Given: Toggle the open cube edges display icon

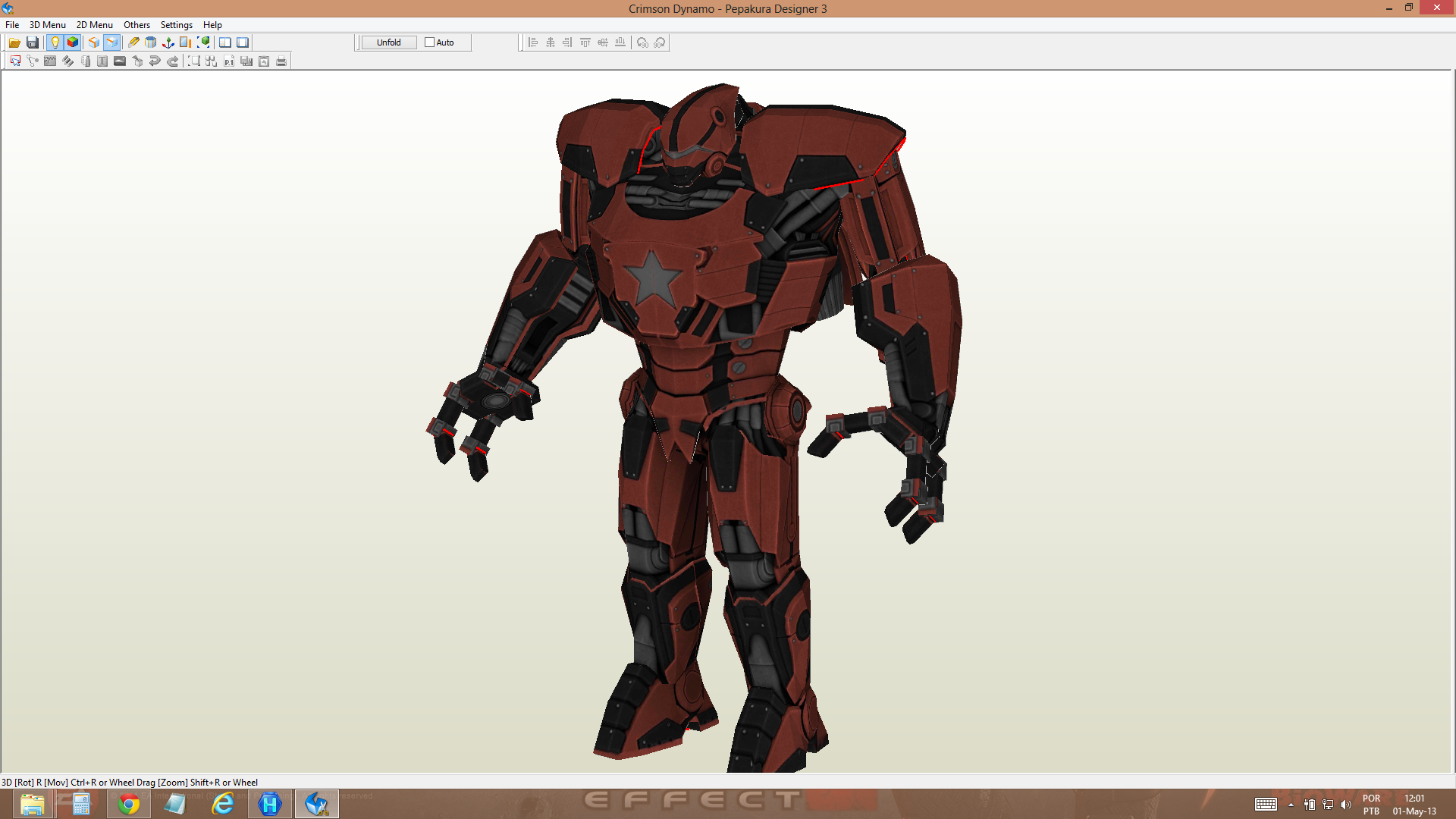Looking at the screenshot, I should click(x=112, y=42).
